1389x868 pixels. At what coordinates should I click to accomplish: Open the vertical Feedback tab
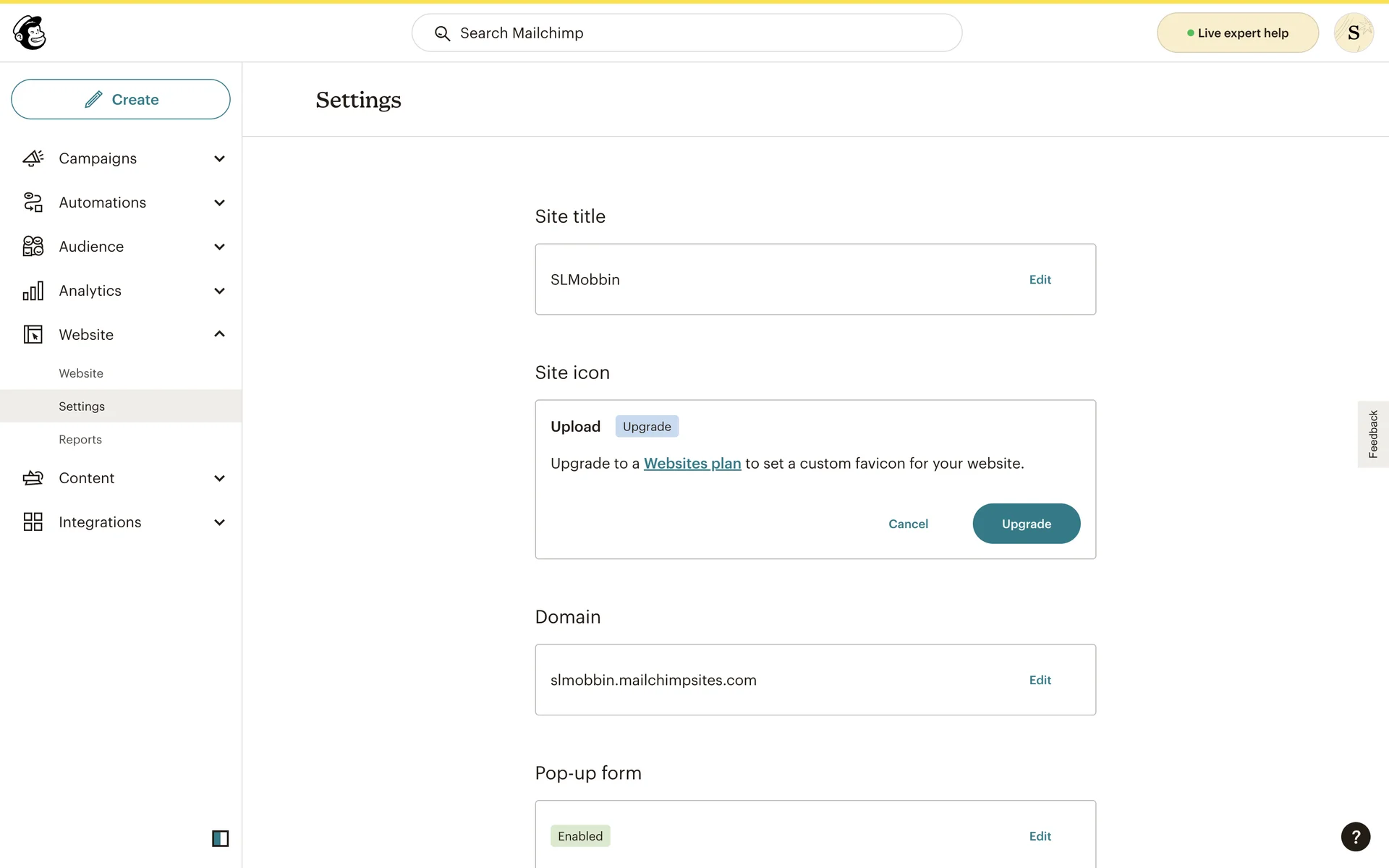tap(1372, 434)
